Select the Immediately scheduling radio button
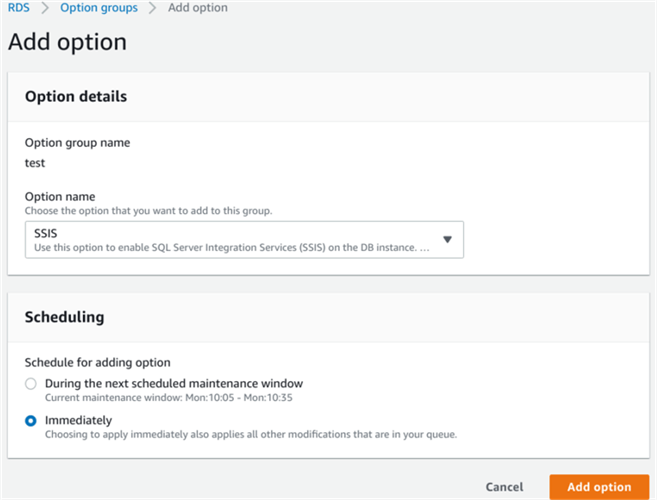This screenshot has width=657, height=500. (31, 420)
